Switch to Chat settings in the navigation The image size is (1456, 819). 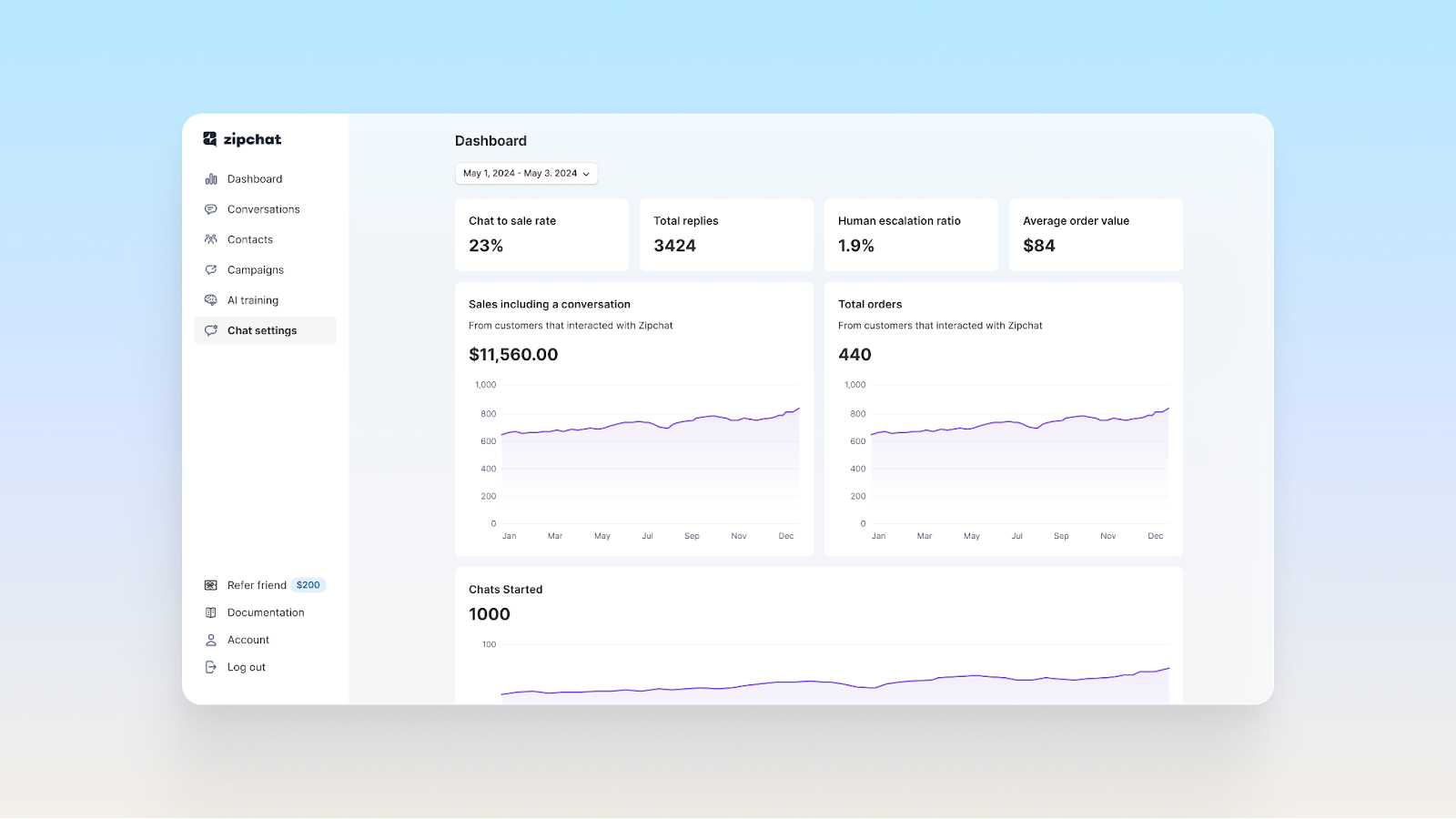click(262, 330)
